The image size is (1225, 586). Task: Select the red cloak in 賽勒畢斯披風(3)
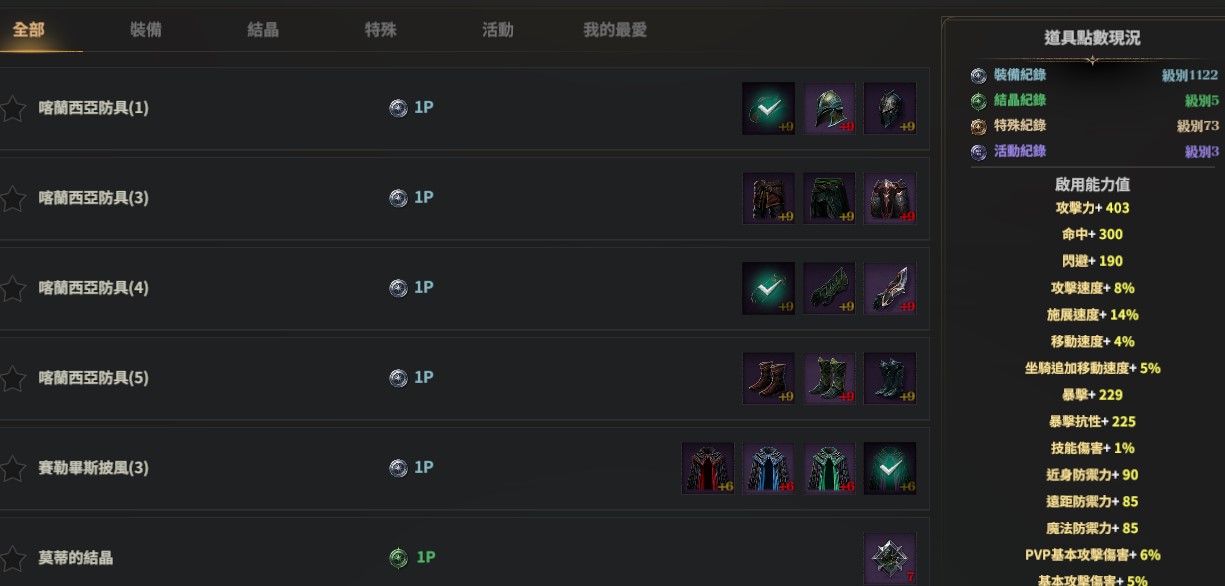[x=707, y=468]
